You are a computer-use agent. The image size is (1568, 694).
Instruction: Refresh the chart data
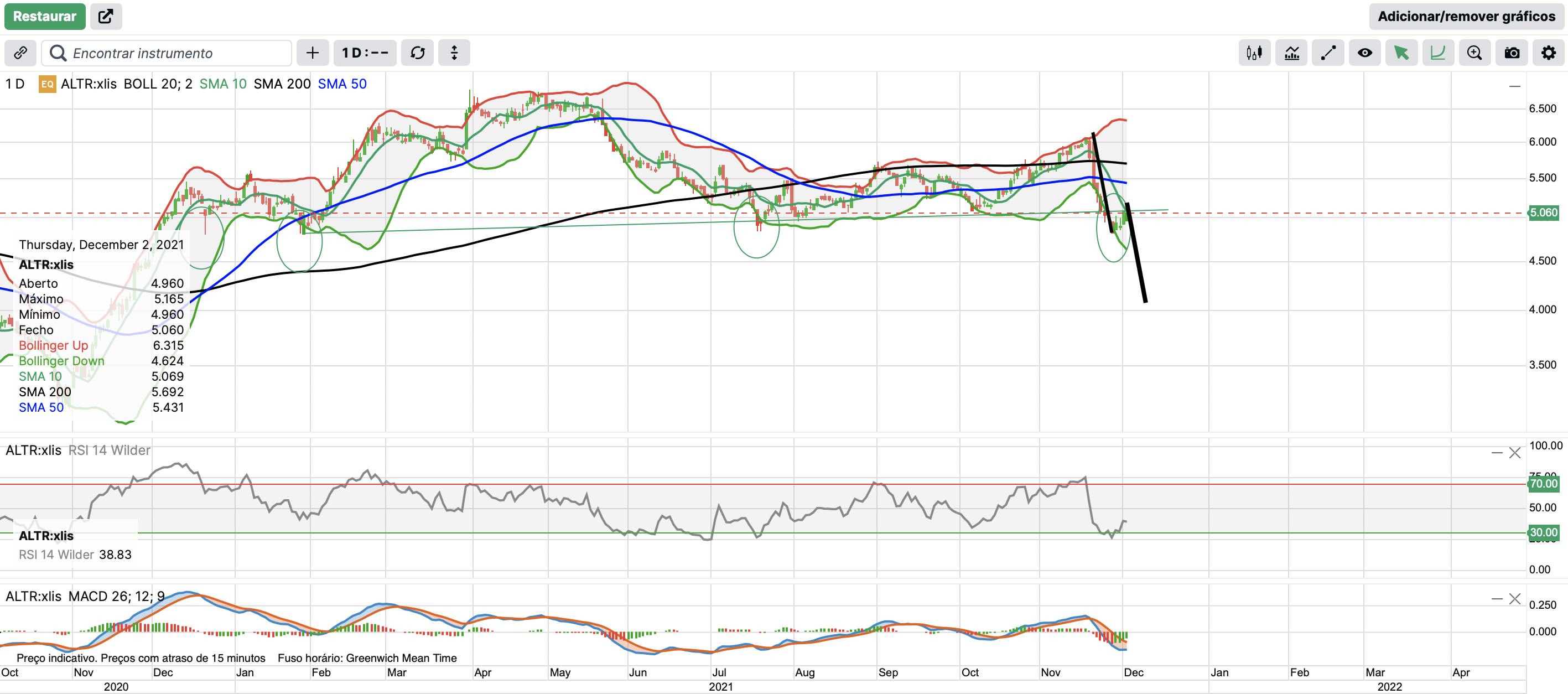coord(418,53)
